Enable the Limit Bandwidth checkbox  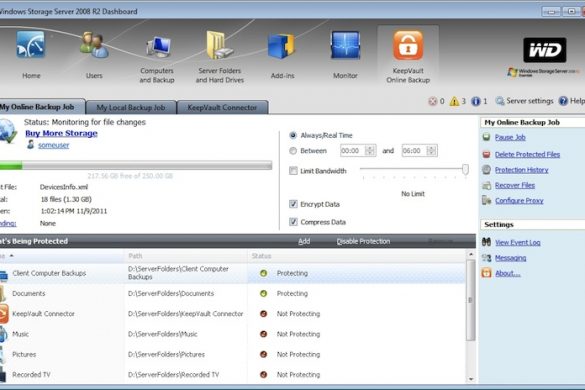(x=293, y=171)
